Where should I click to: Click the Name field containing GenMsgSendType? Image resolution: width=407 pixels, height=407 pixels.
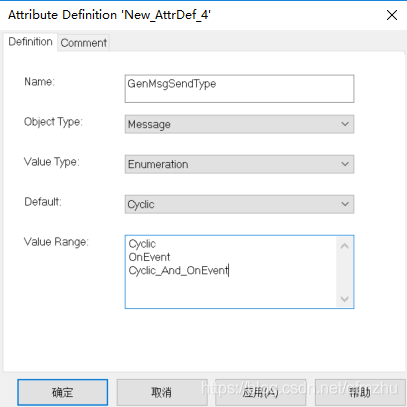(x=239, y=89)
